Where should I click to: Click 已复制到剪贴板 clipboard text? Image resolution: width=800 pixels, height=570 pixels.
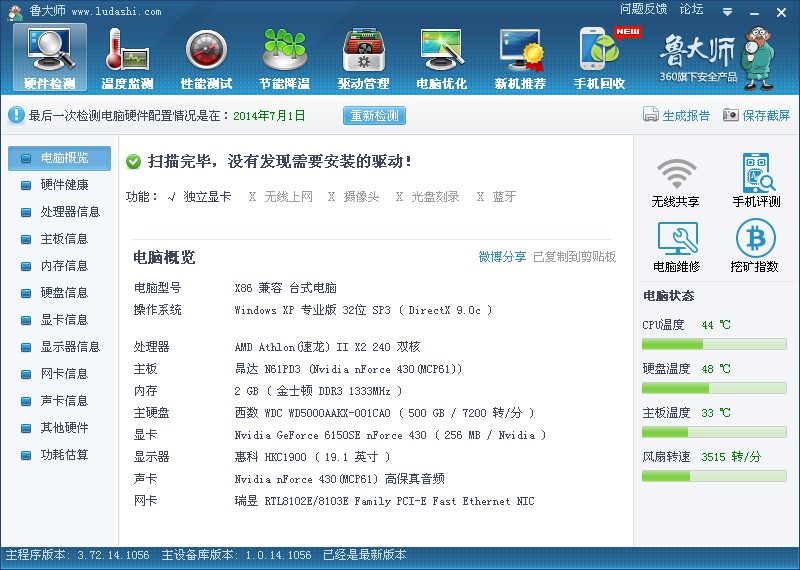click(574, 257)
